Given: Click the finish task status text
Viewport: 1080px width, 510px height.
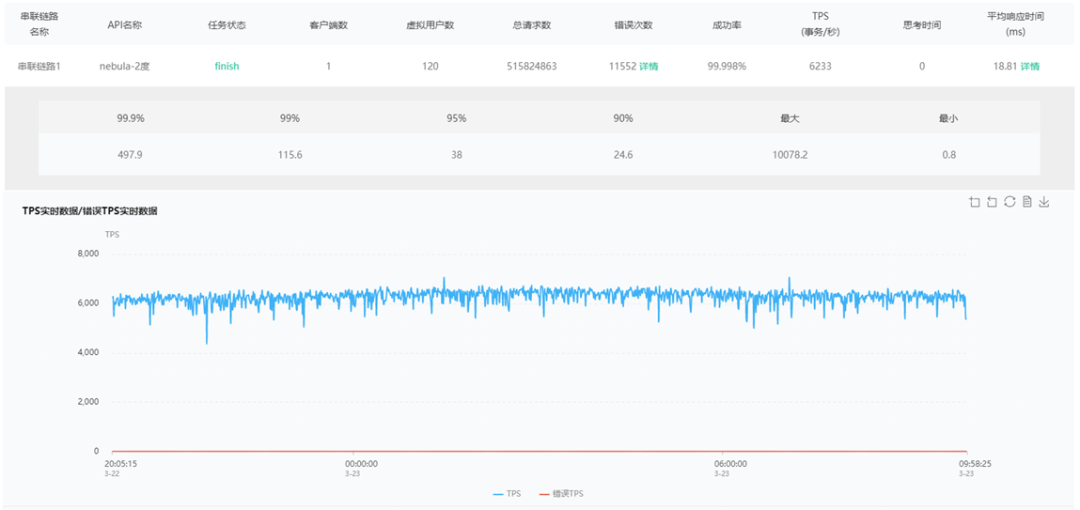Looking at the screenshot, I should [227, 67].
